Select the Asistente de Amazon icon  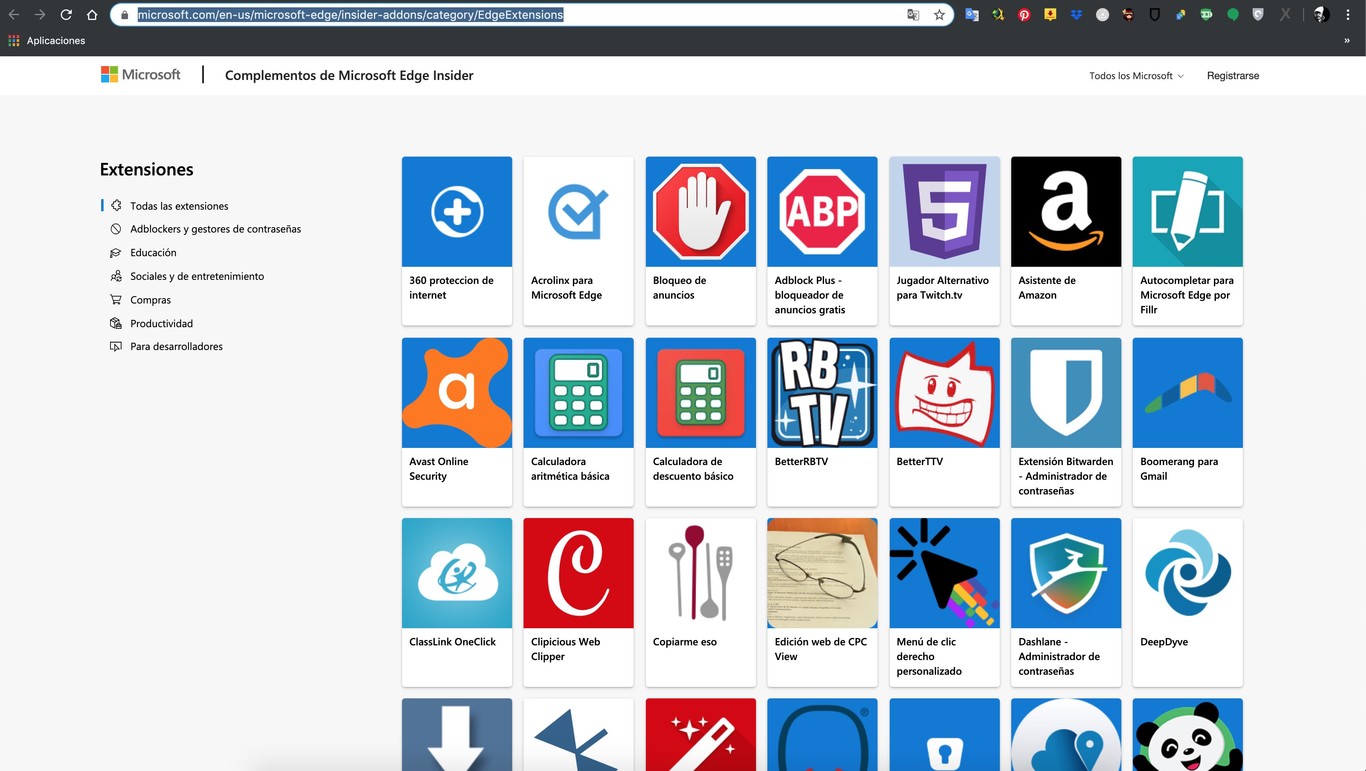(x=1065, y=211)
